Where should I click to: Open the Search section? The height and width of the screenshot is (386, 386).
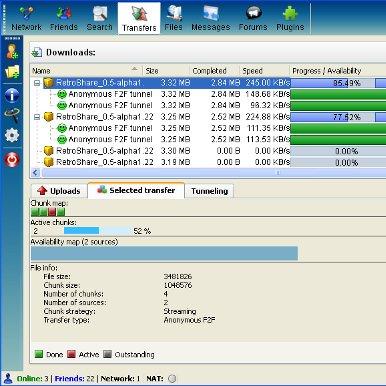pyautogui.click(x=99, y=19)
